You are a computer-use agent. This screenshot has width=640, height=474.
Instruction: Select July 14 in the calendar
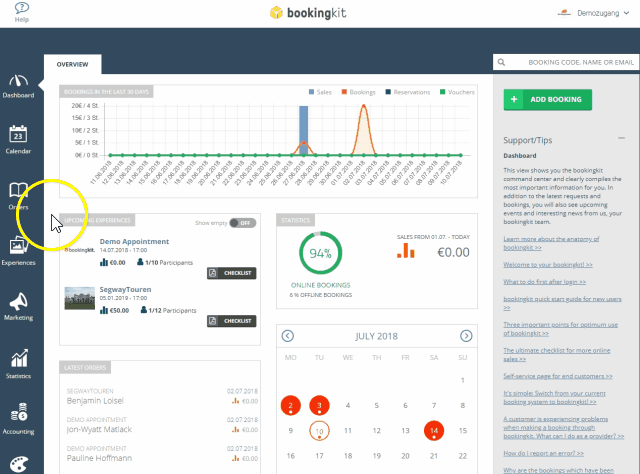click(434, 431)
